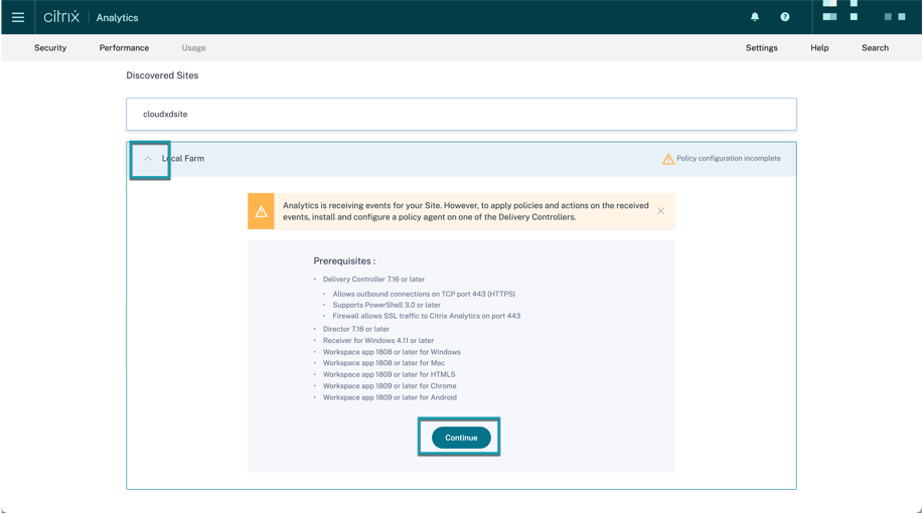The image size is (922, 514).
Task: Click Workspace app 1809 for Android line
Action: (x=389, y=398)
